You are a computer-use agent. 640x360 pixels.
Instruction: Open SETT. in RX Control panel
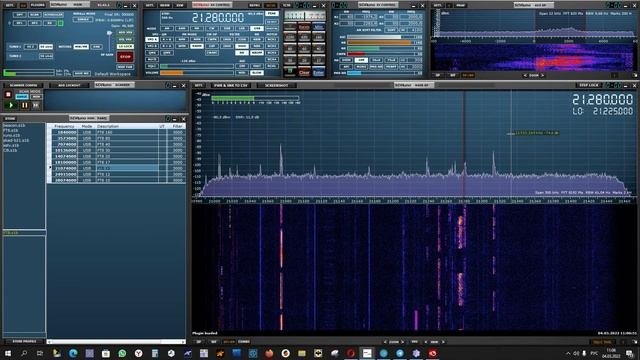151,5
